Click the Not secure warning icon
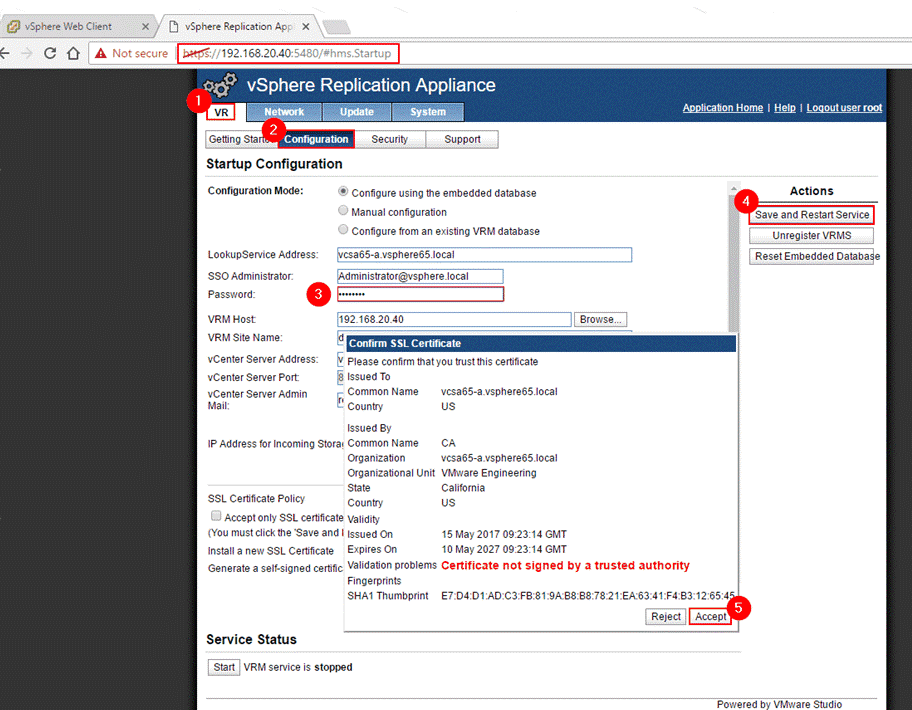Screen dimensions: 912x710 coord(101,53)
